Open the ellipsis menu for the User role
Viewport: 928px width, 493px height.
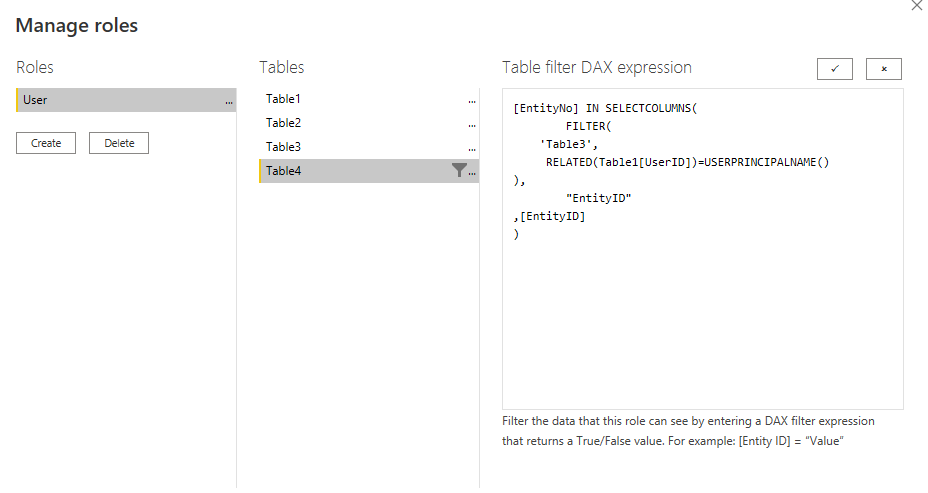tap(229, 102)
